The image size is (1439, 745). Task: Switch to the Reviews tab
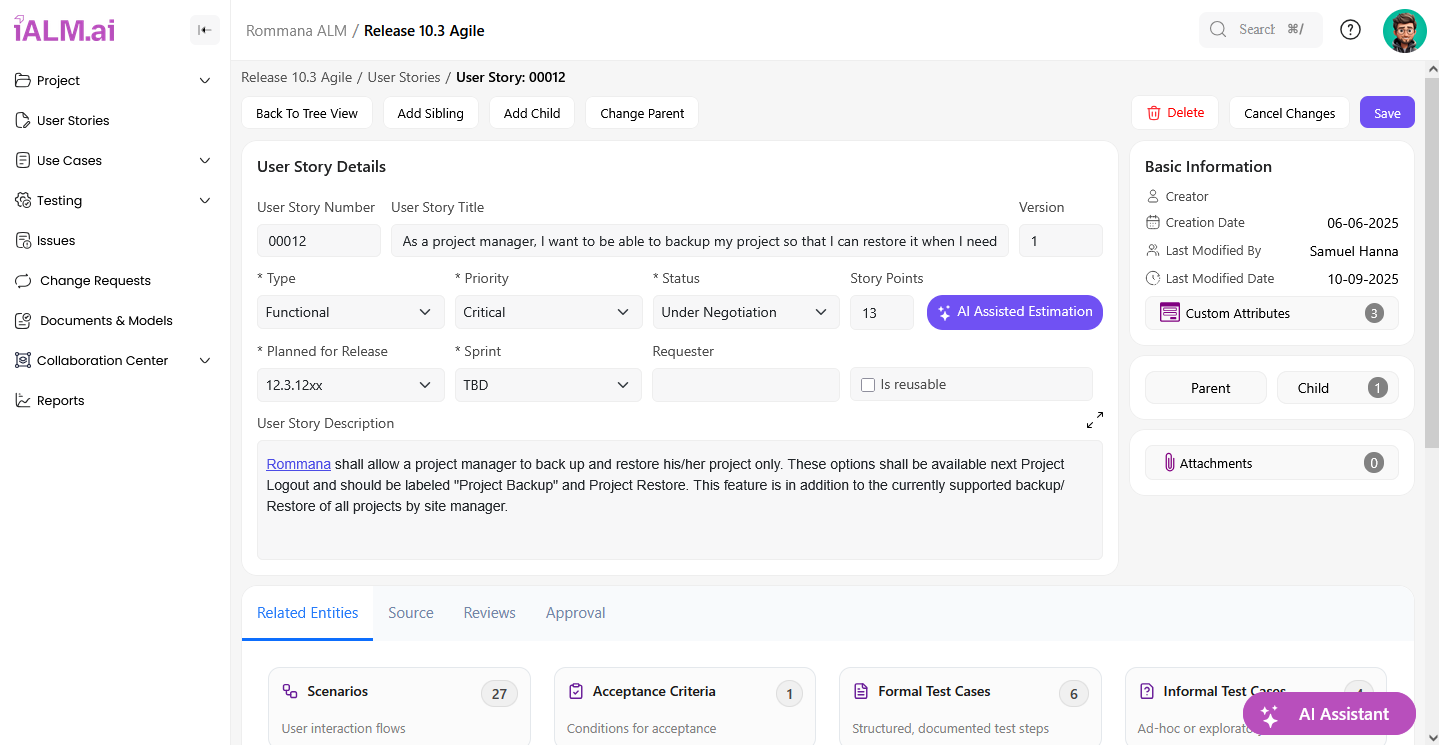pyautogui.click(x=489, y=613)
